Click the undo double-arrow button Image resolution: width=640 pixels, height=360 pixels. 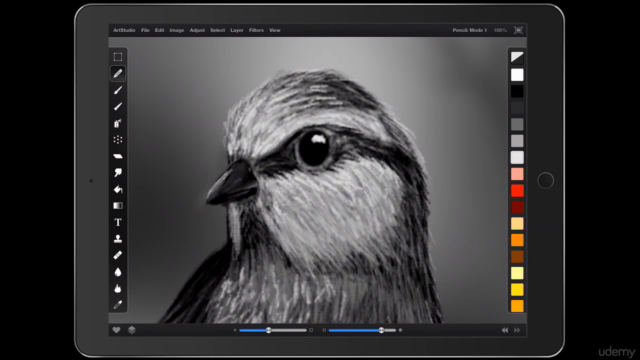pyautogui.click(x=505, y=330)
